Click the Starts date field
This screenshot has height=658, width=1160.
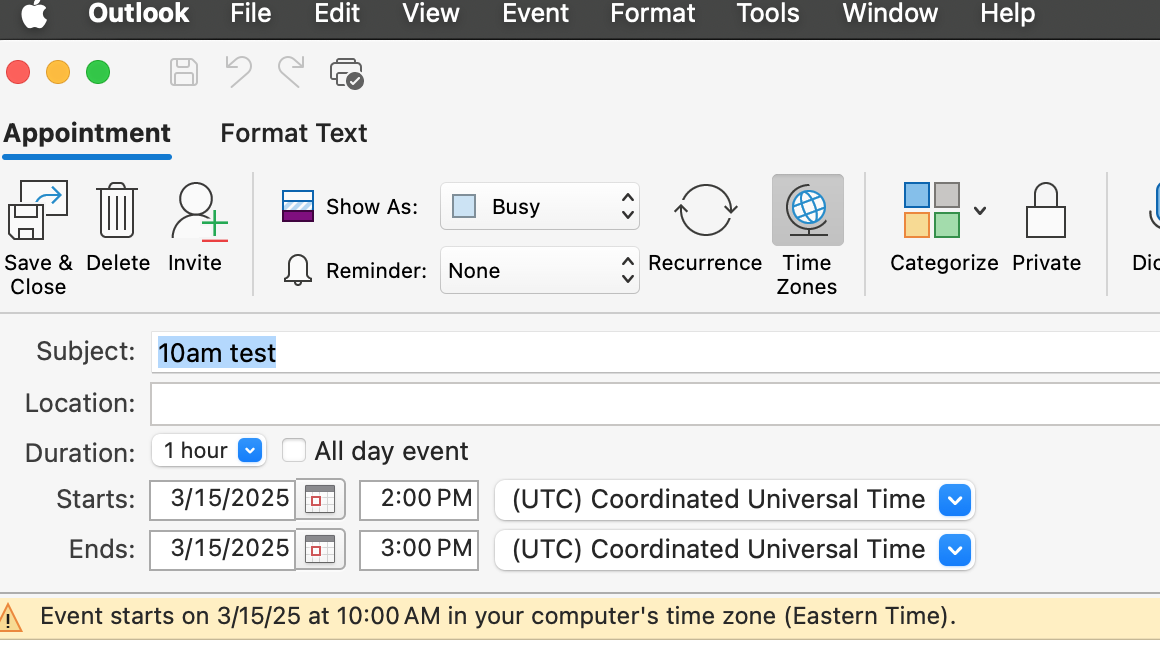(223, 500)
